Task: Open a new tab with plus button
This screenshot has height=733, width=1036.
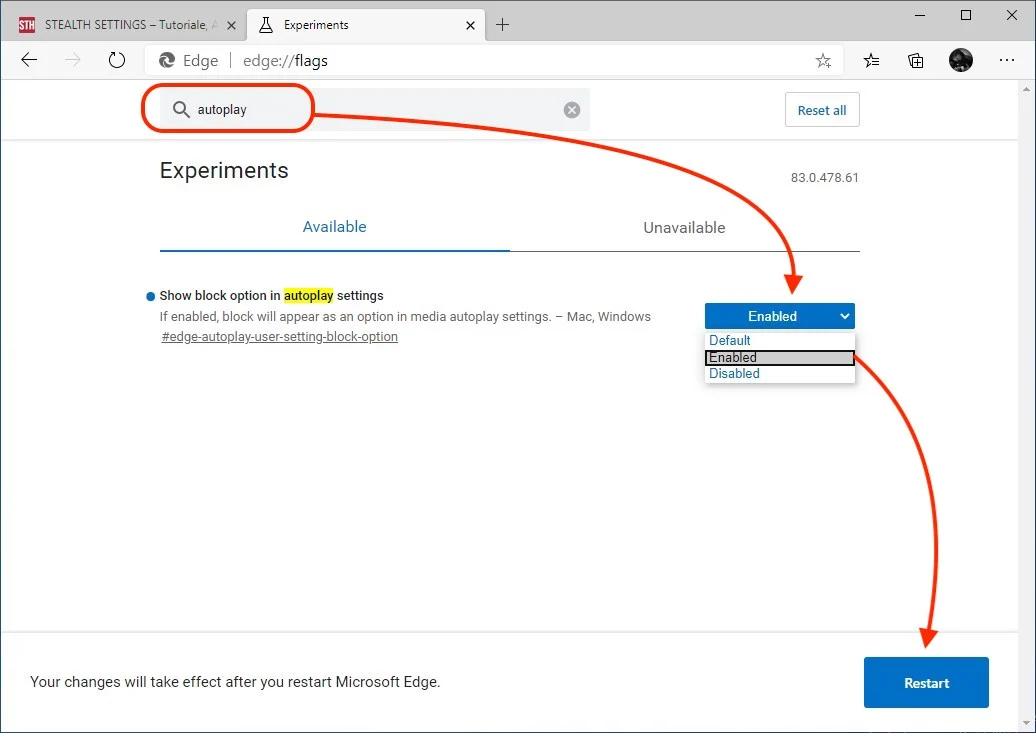Action: tap(503, 24)
